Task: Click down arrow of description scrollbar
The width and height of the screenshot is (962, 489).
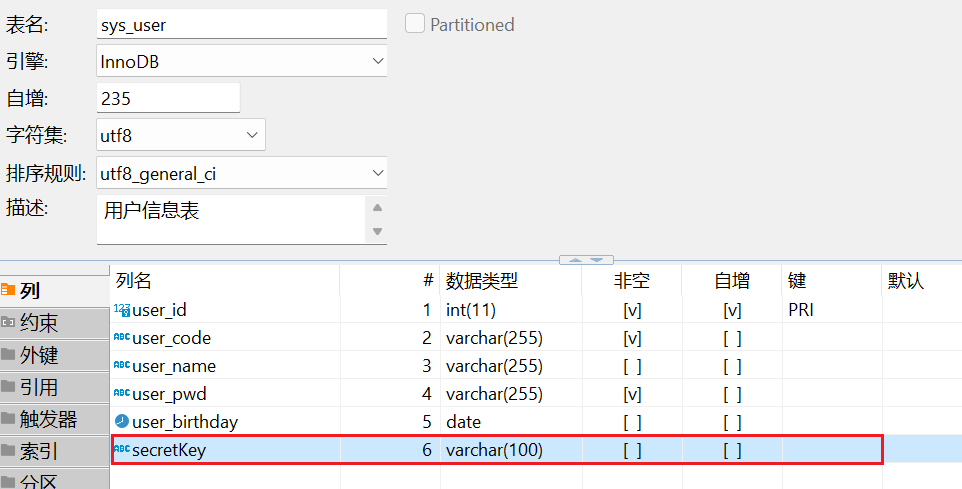Action: tap(377, 231)
